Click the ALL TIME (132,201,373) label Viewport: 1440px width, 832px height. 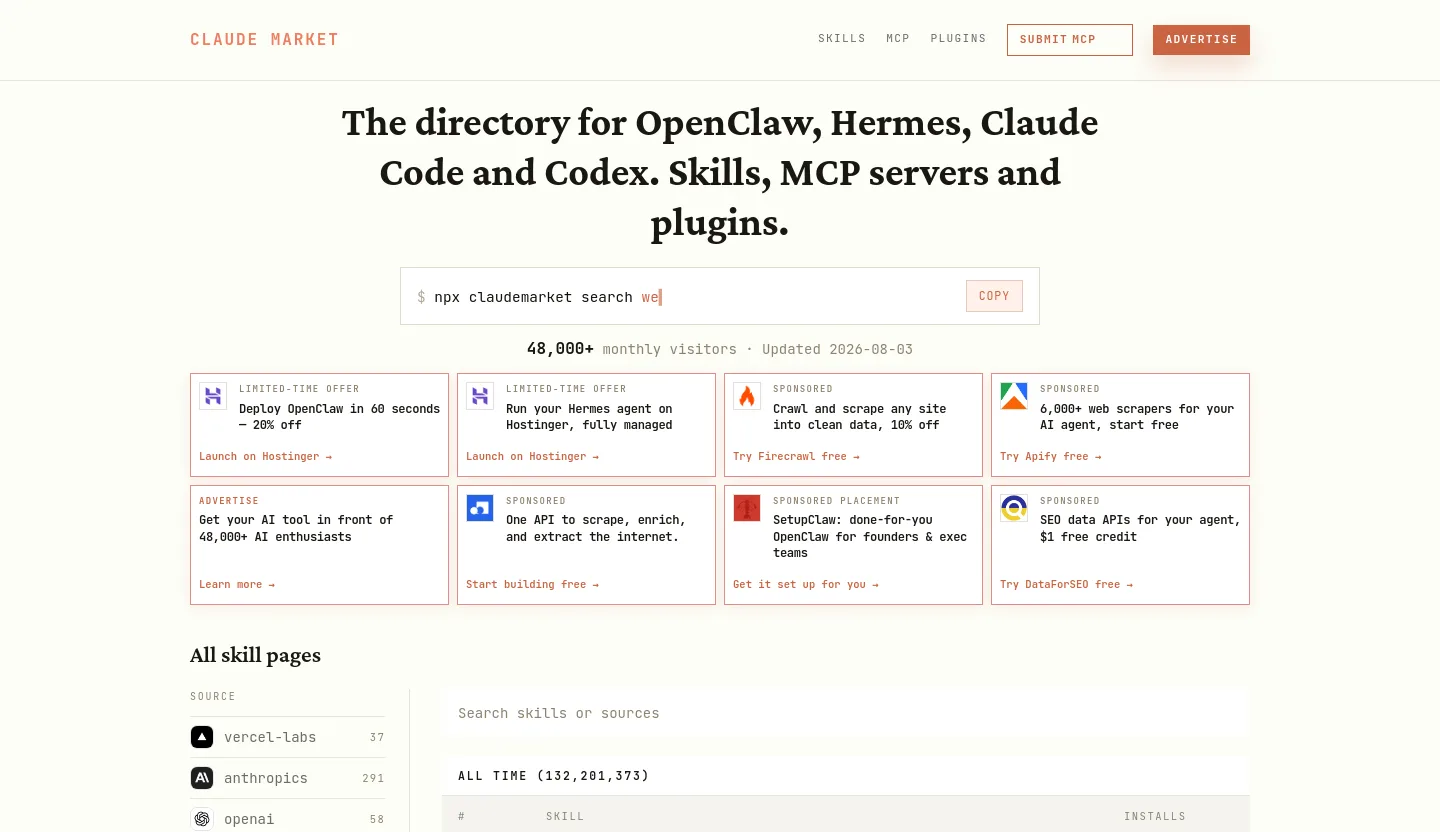click(554, 776)
